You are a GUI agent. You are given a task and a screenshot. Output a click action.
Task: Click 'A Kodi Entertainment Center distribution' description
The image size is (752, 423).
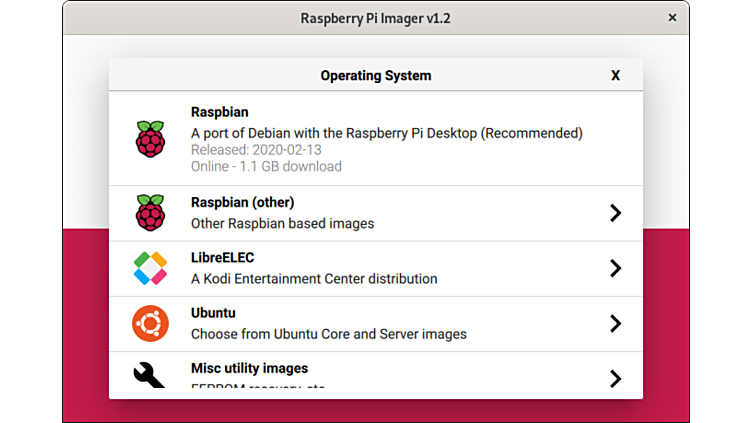(314, 278)
